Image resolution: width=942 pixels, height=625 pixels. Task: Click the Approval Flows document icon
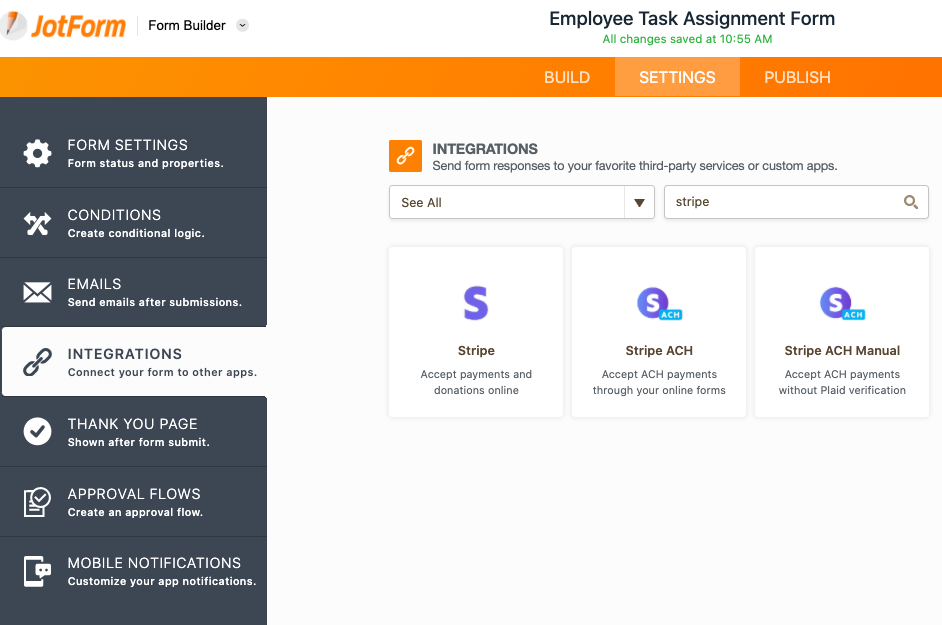37,502
